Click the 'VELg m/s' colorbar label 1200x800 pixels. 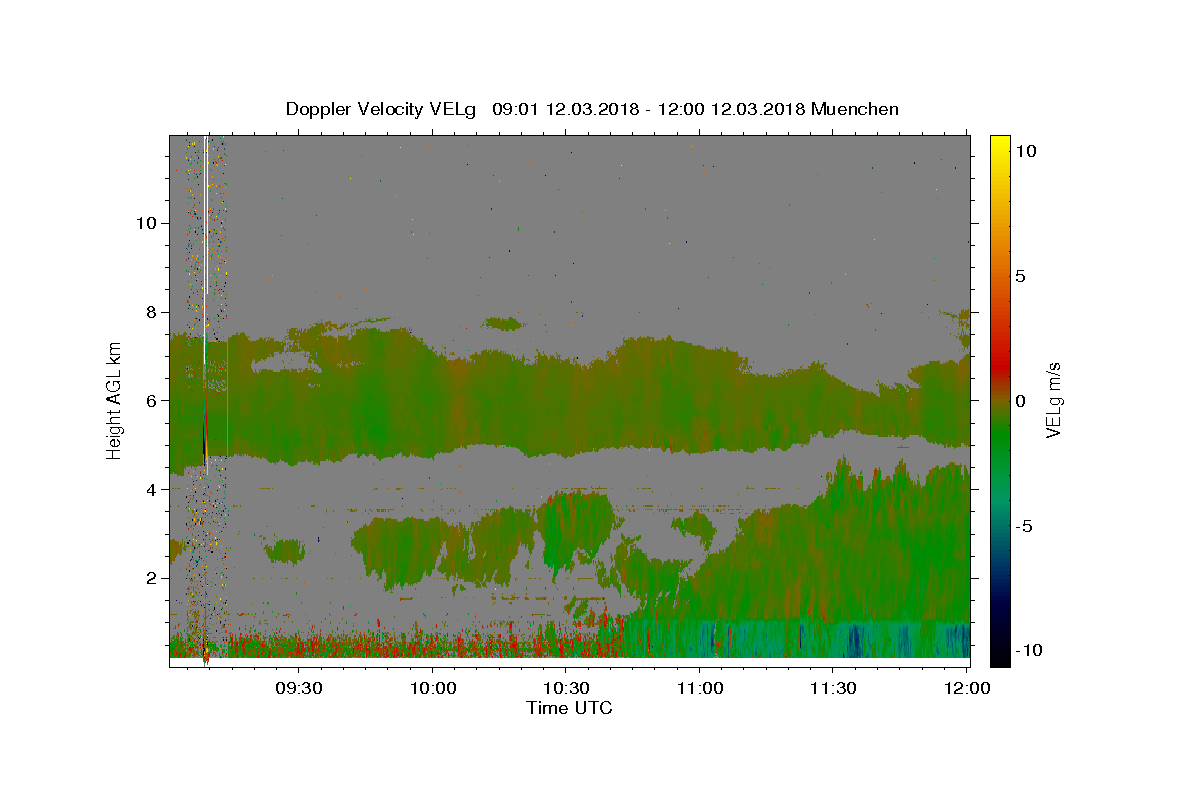[x=1053, y=400]
